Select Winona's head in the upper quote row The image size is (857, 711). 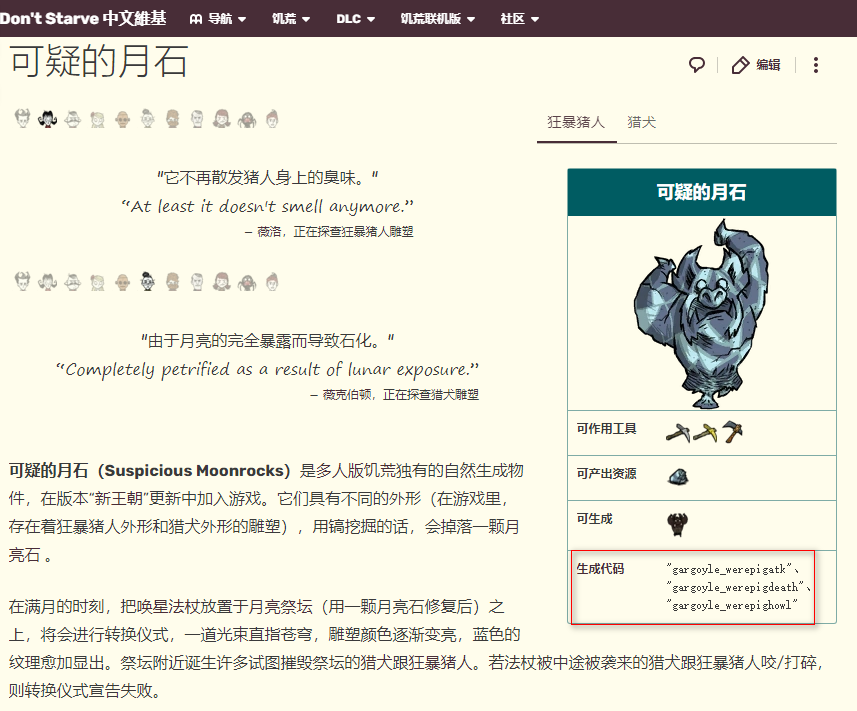272,118
